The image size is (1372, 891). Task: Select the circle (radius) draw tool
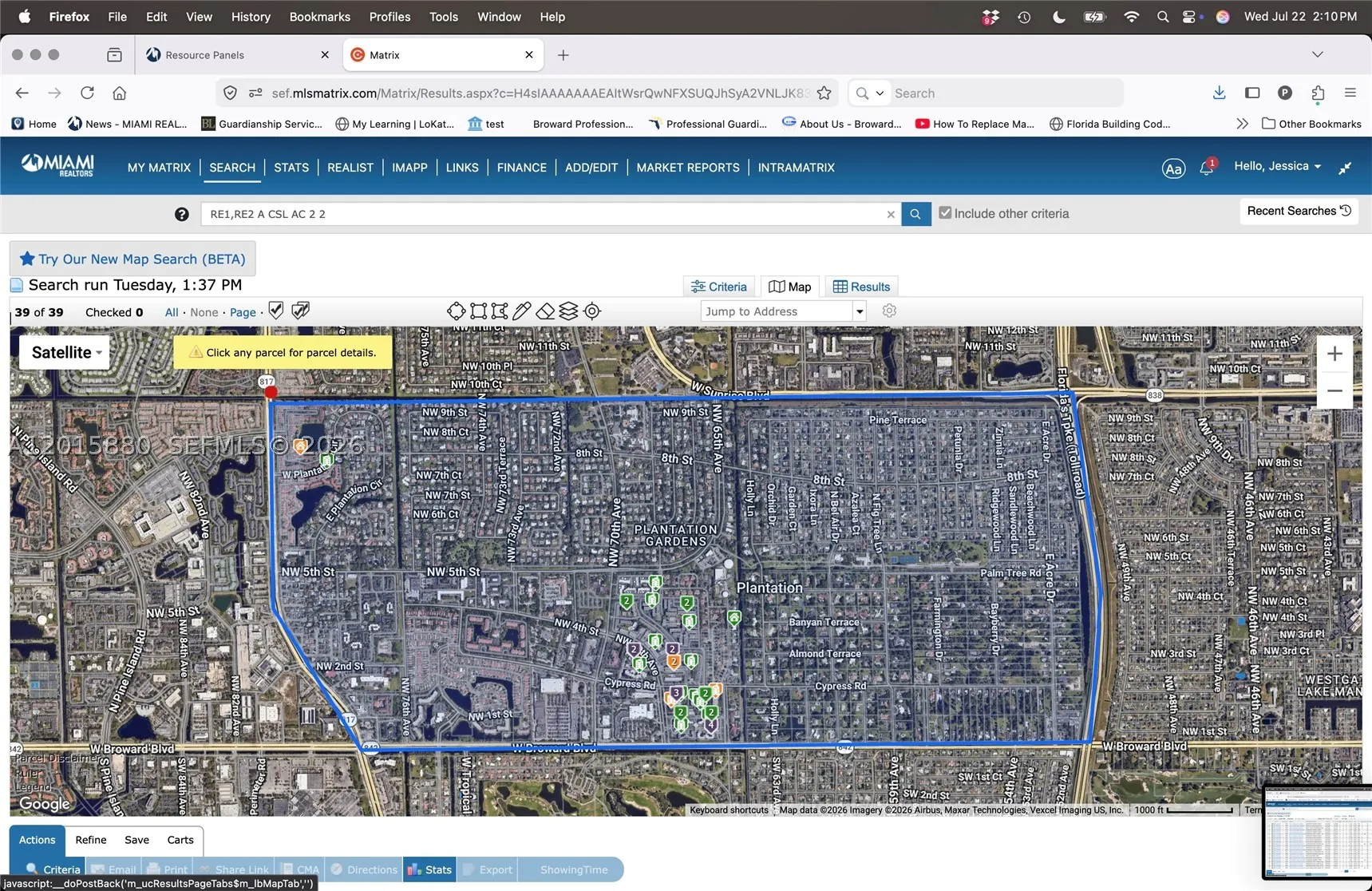[x=456, y=311]
